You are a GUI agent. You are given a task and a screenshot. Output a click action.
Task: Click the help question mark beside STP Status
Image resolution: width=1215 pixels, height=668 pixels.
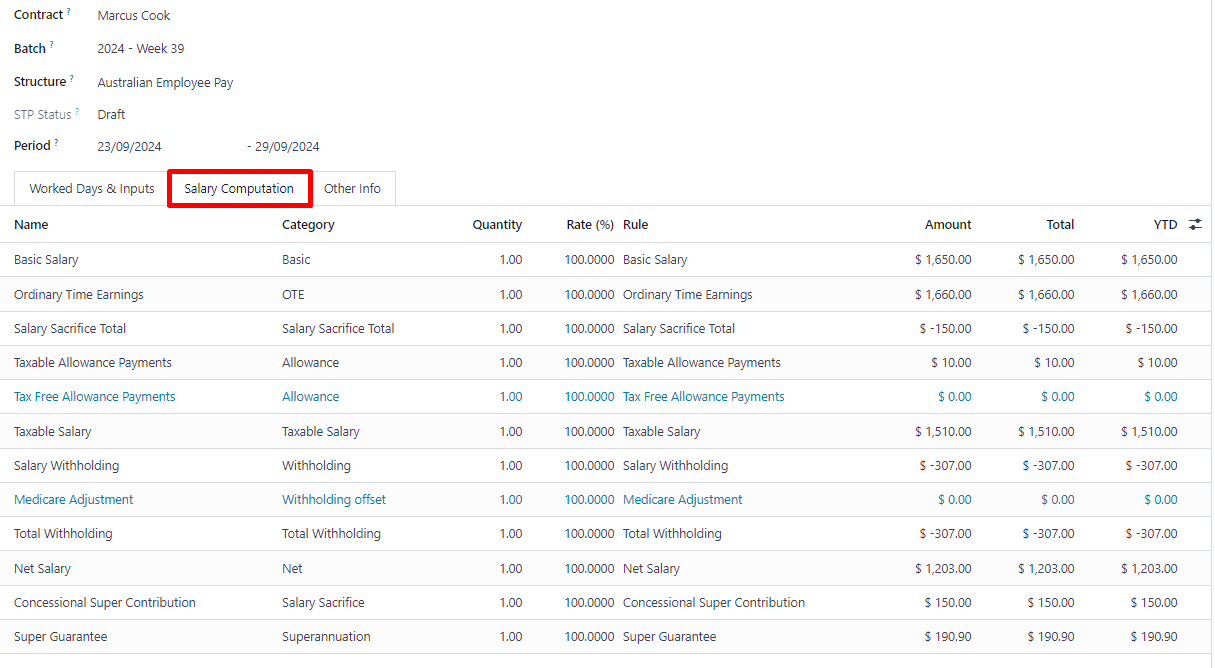(77, 111)
